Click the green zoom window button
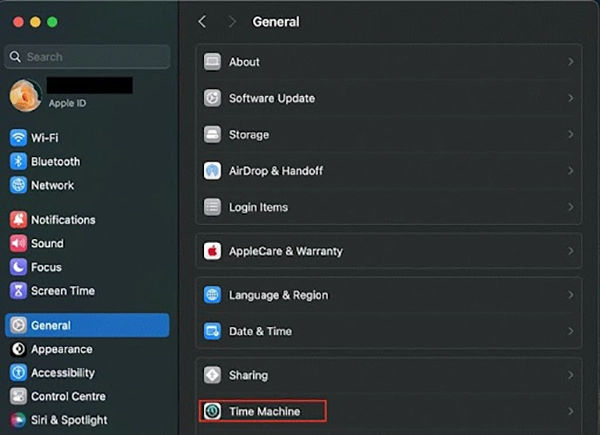 pyautogui.click(x=52, y=22)
